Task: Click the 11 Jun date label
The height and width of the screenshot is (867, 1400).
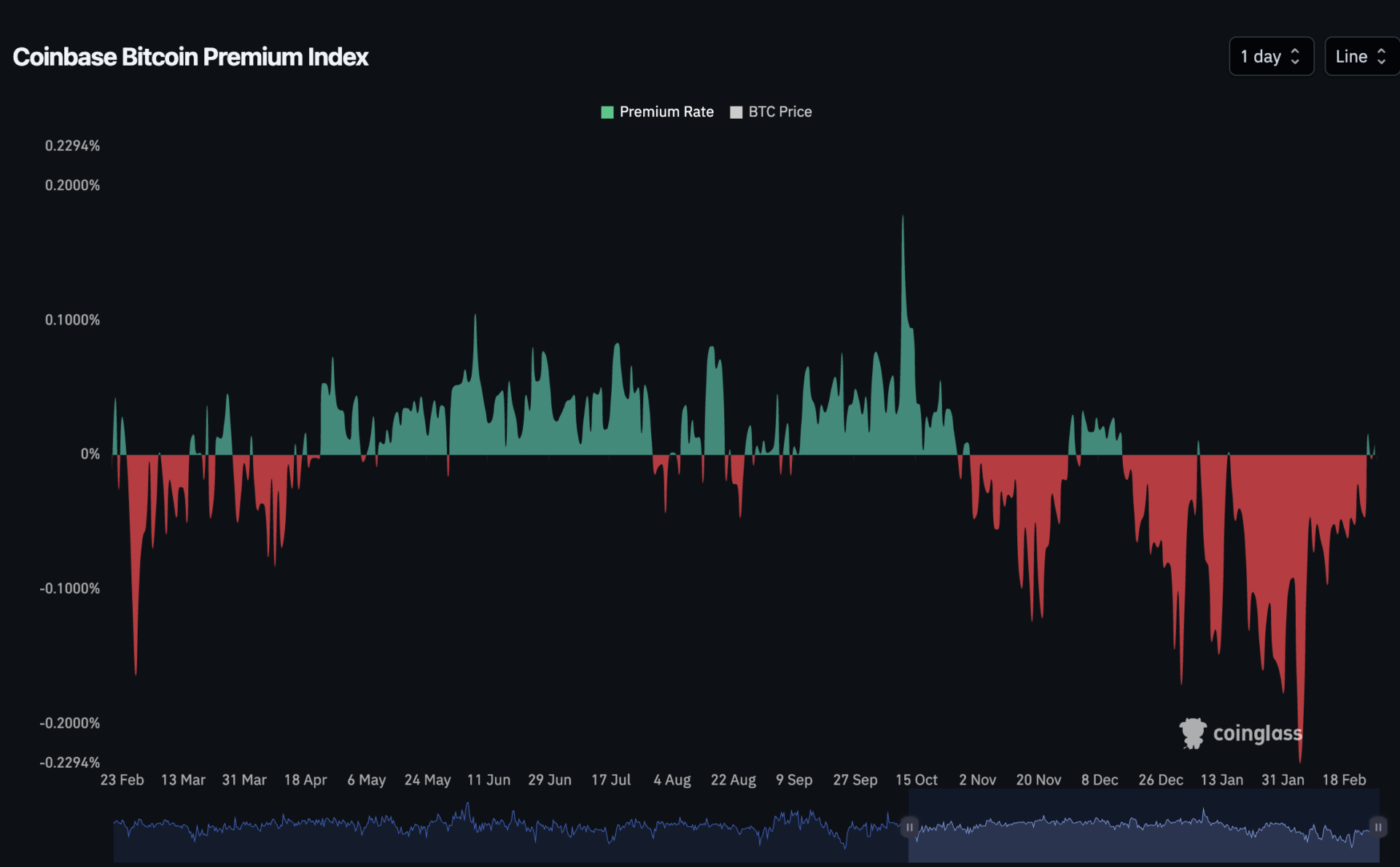Action: (x=489, y=780)
